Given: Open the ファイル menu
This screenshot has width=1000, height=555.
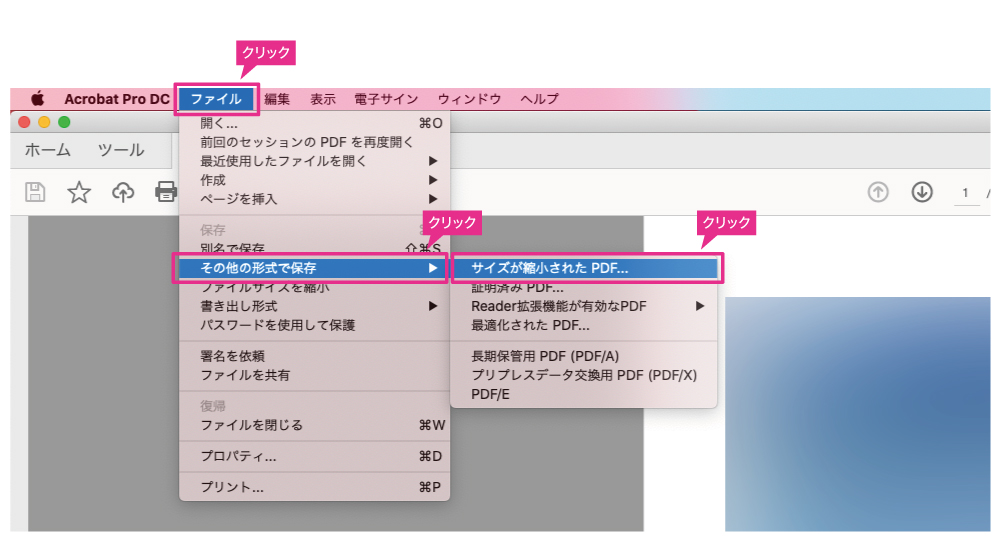Looking at the screenshot, I should click(216, 99).
